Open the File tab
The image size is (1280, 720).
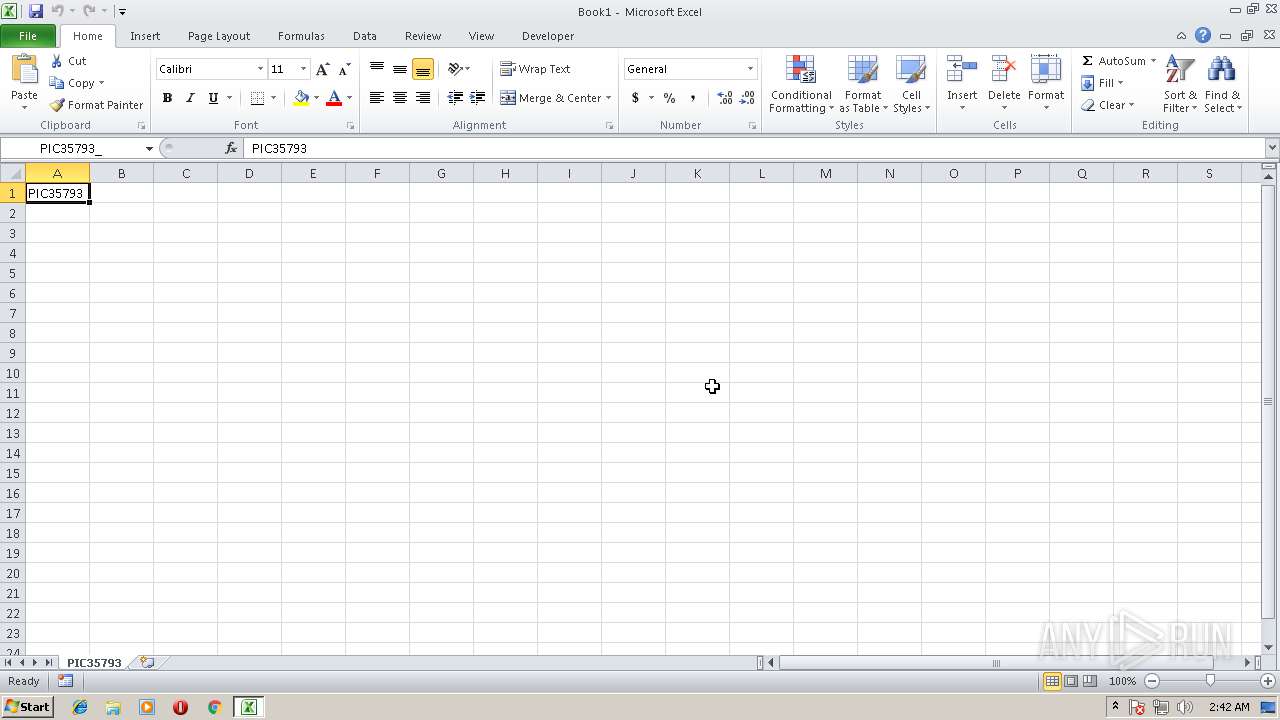(28, 36)
